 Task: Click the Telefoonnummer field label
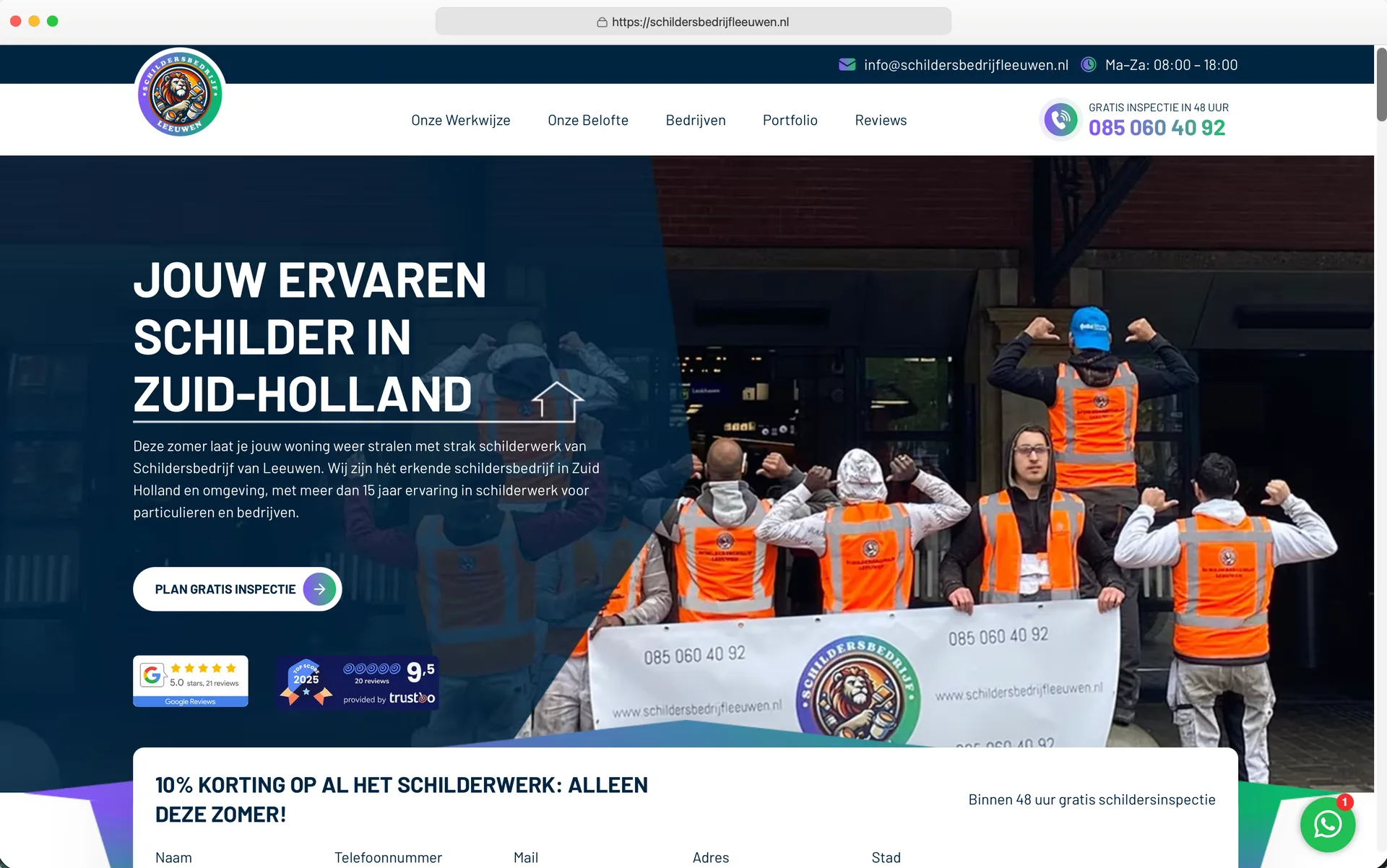point(388,857)
